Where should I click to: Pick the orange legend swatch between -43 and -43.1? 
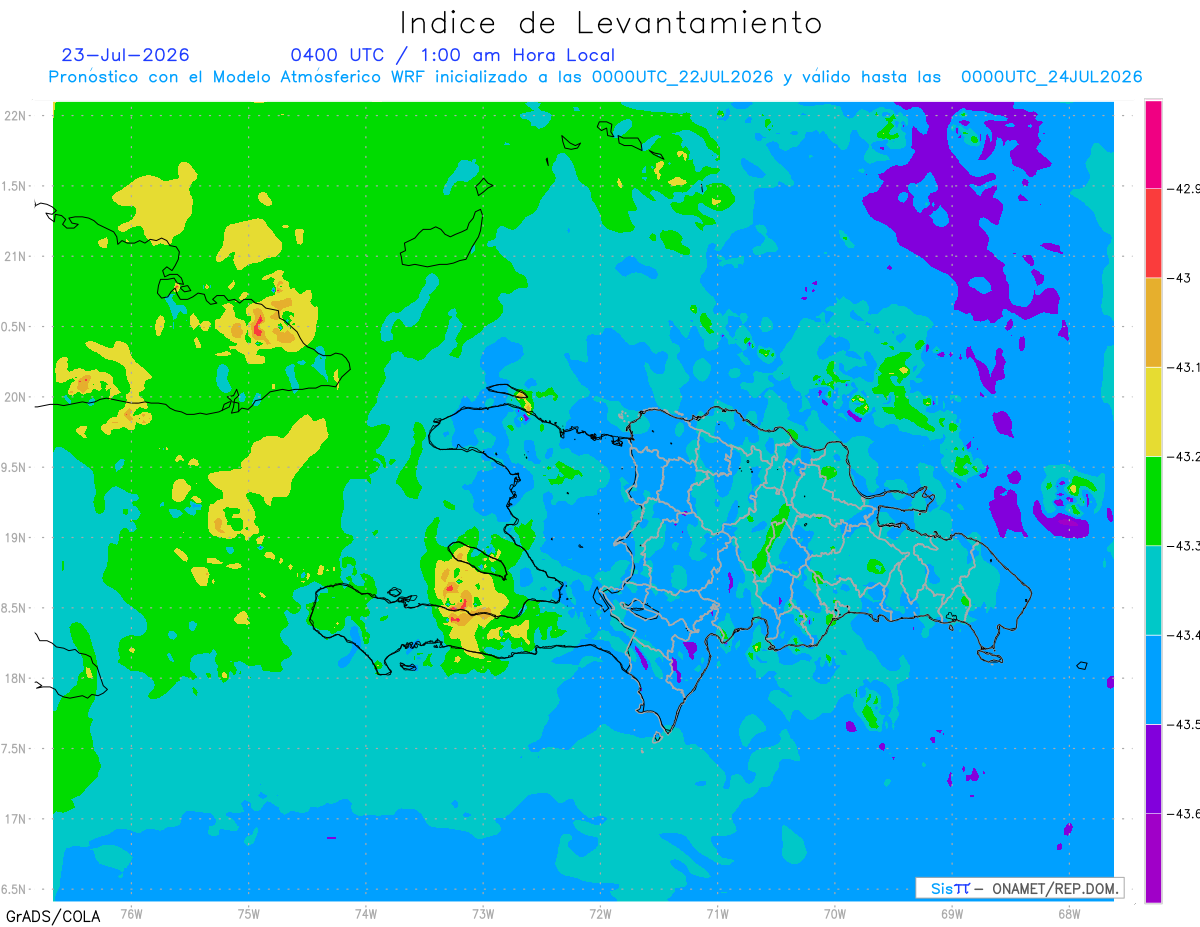(x=1153, y=322)
